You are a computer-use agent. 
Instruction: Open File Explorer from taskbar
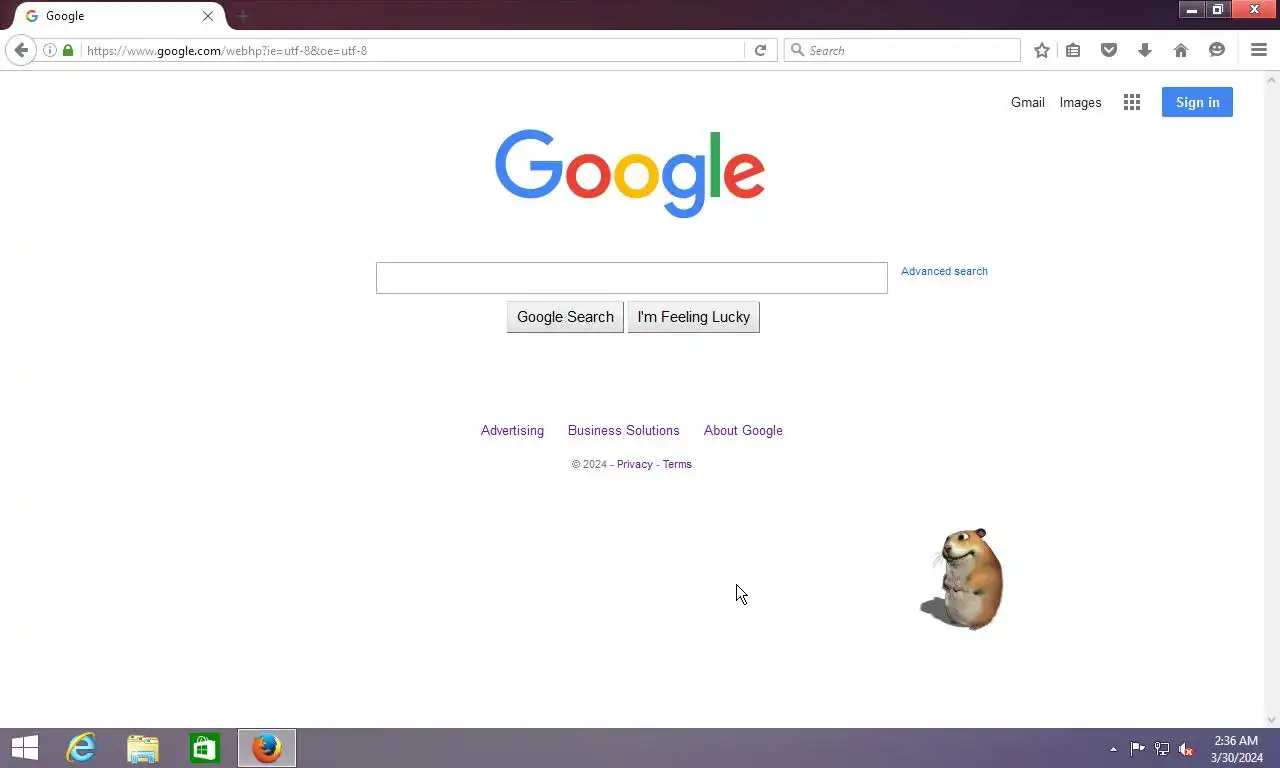click(143, 748)
